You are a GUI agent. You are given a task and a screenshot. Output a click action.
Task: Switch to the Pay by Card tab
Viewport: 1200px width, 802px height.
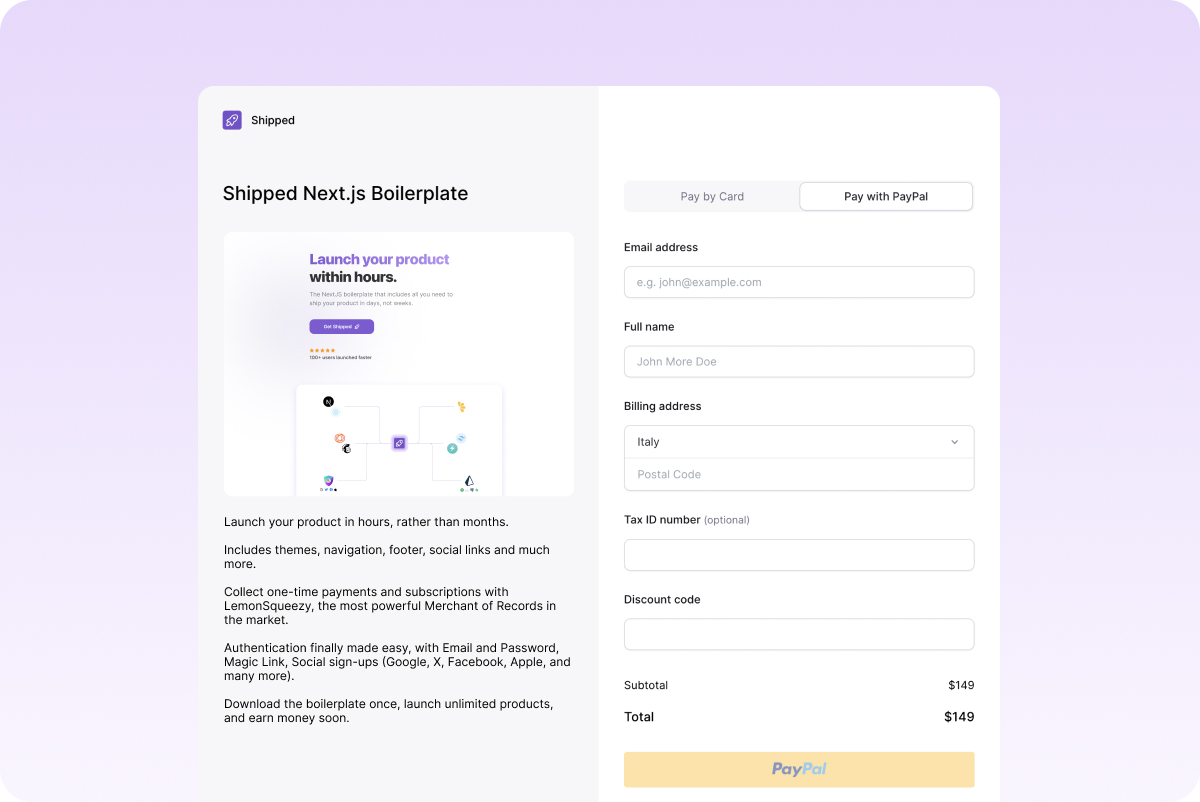point(712,197)
